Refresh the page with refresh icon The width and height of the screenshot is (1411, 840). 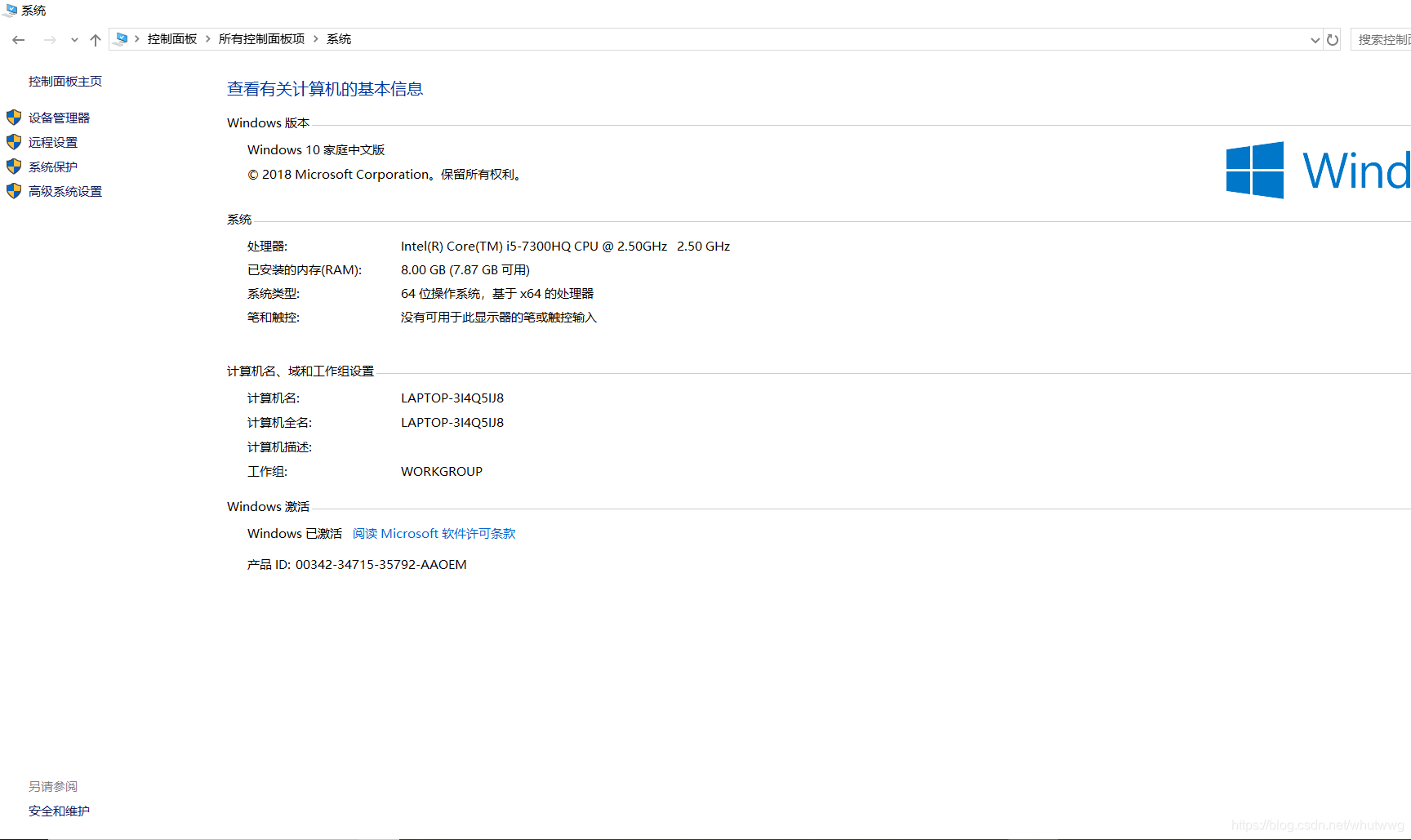[1333, 39]
